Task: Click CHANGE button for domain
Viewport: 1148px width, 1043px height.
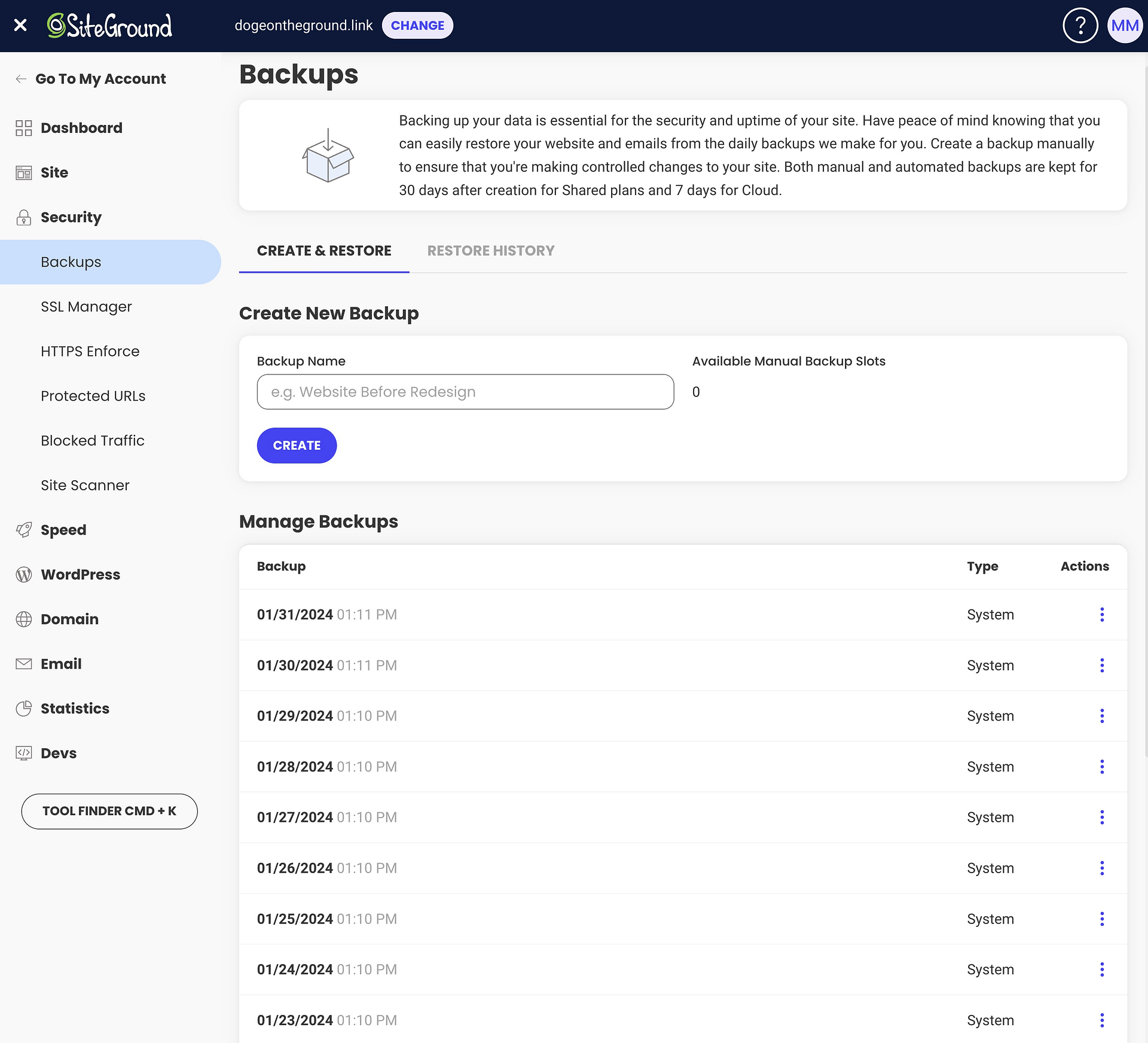Action: point(417,25)
